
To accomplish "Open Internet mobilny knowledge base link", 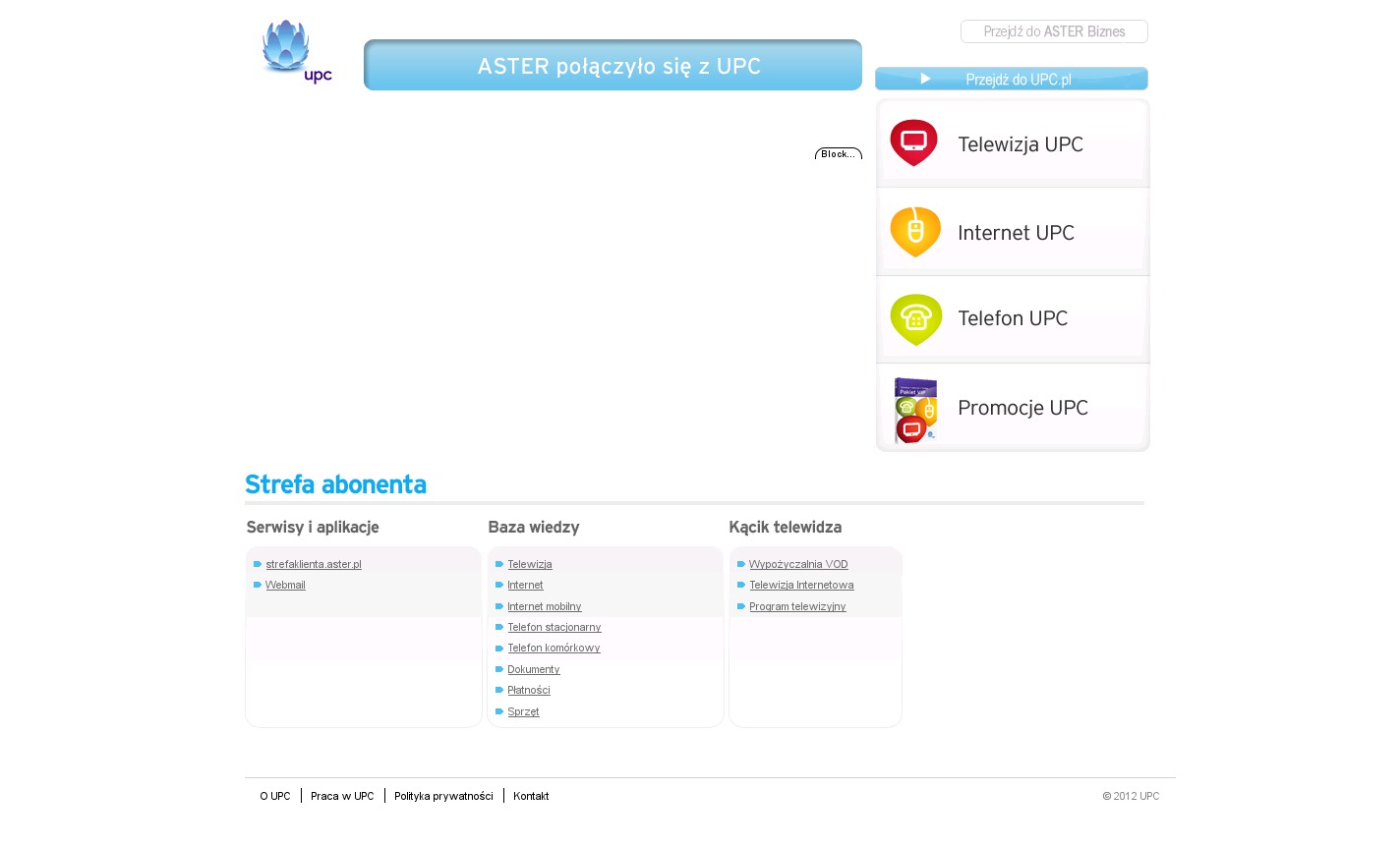I will pos(544,606).
